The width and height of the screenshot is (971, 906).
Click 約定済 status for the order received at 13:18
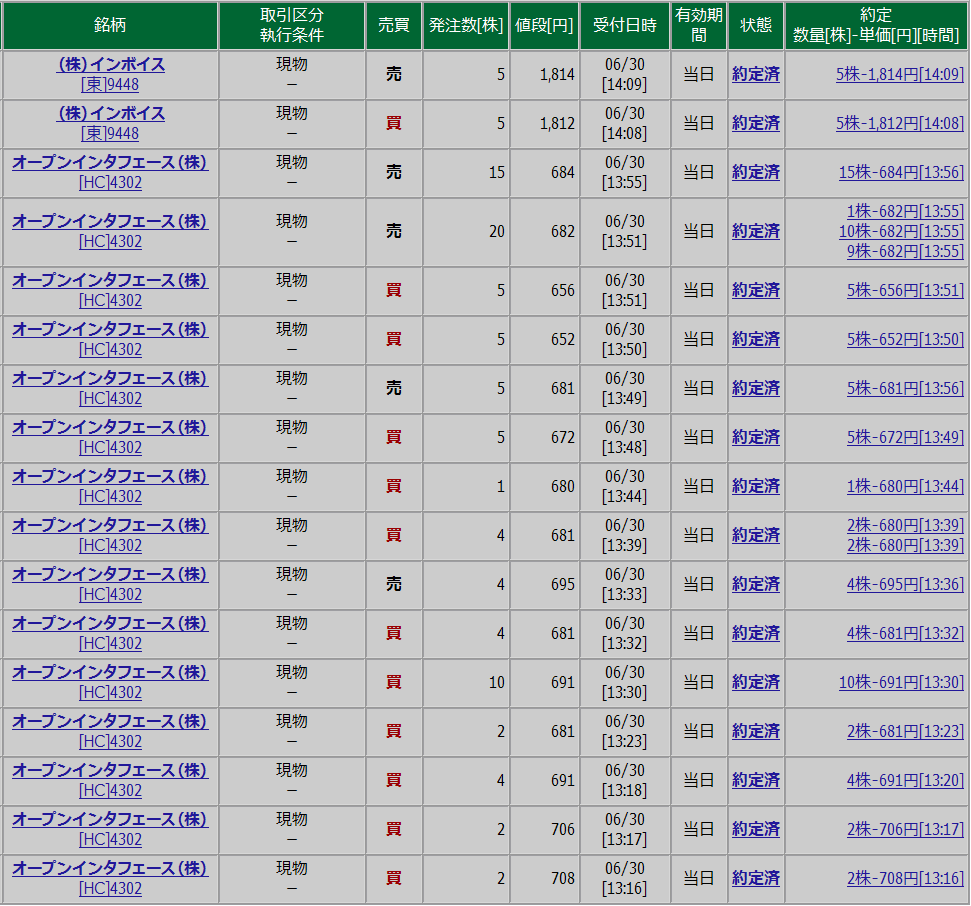[755, 780]
